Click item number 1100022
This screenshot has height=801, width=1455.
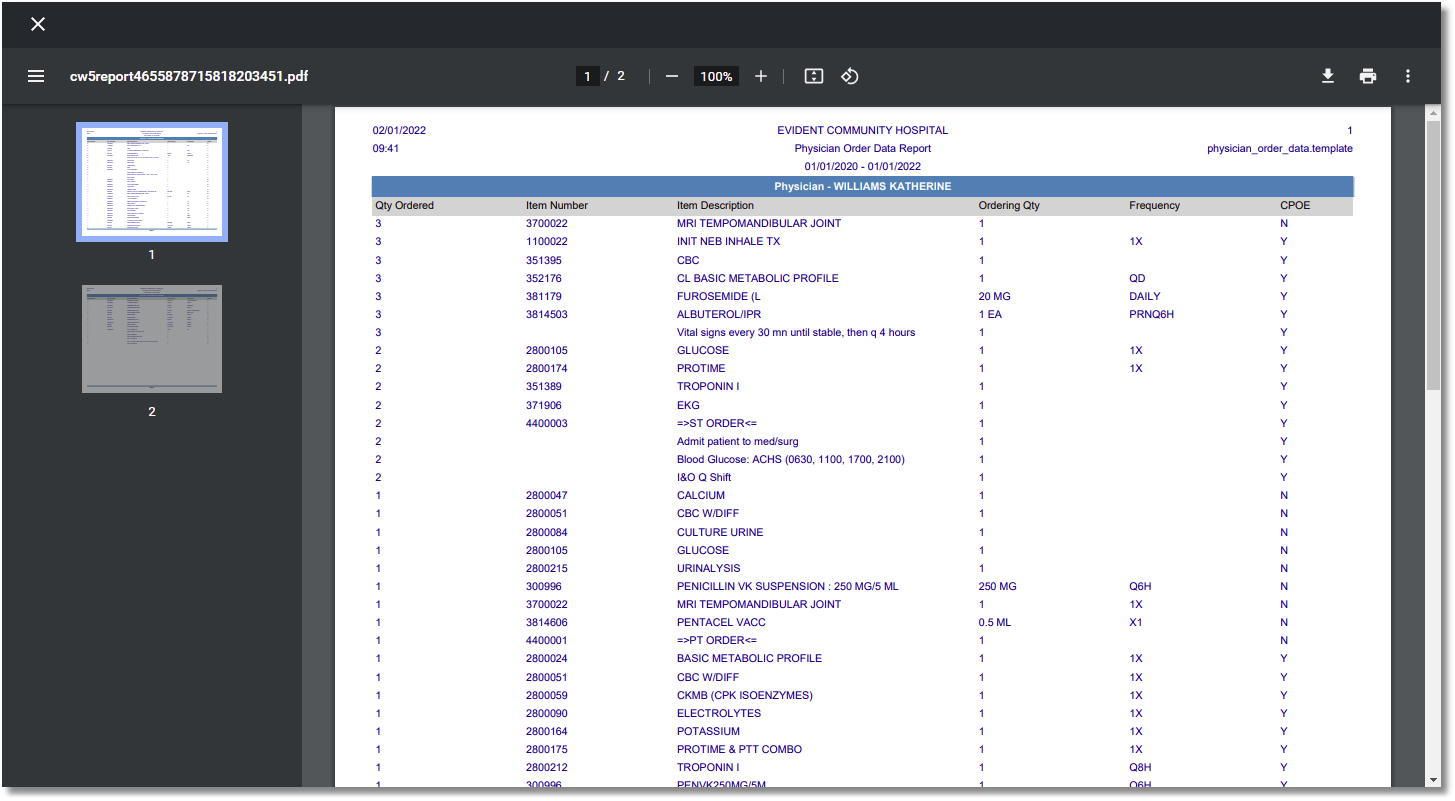547,241
